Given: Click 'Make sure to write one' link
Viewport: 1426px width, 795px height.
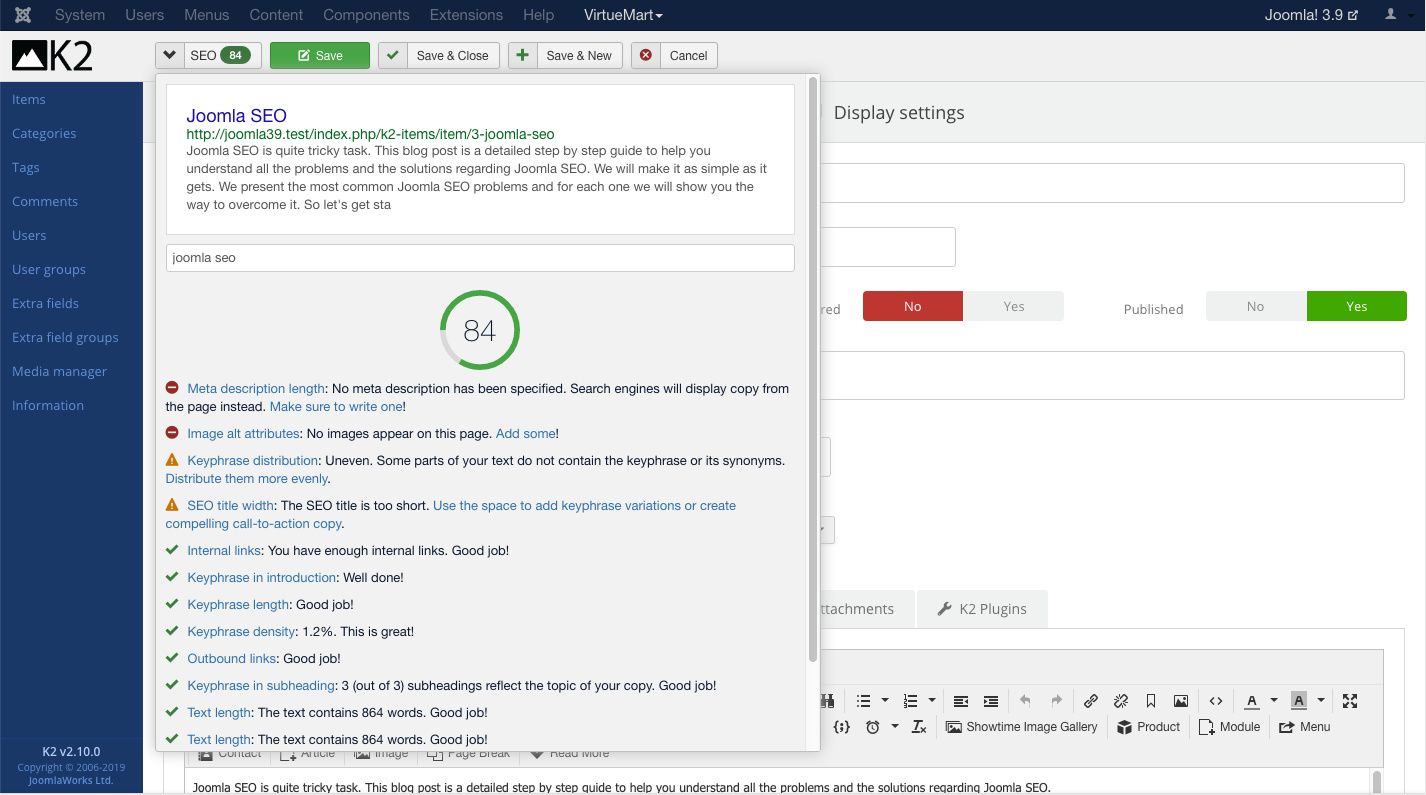Looking at the screenshot, I should [x=335, y=406].
